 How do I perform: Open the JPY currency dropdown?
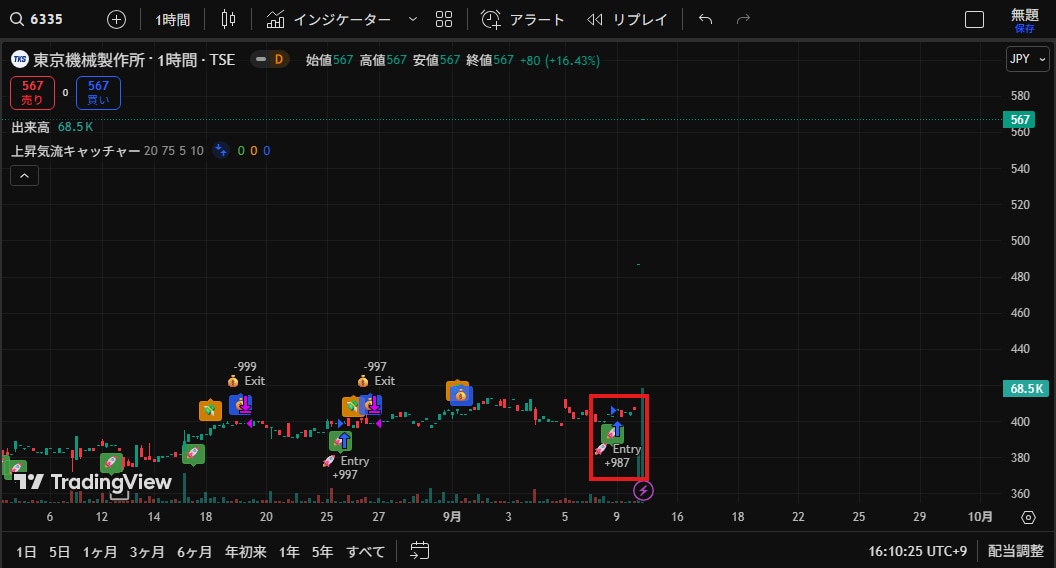(x=1028, y=59)
